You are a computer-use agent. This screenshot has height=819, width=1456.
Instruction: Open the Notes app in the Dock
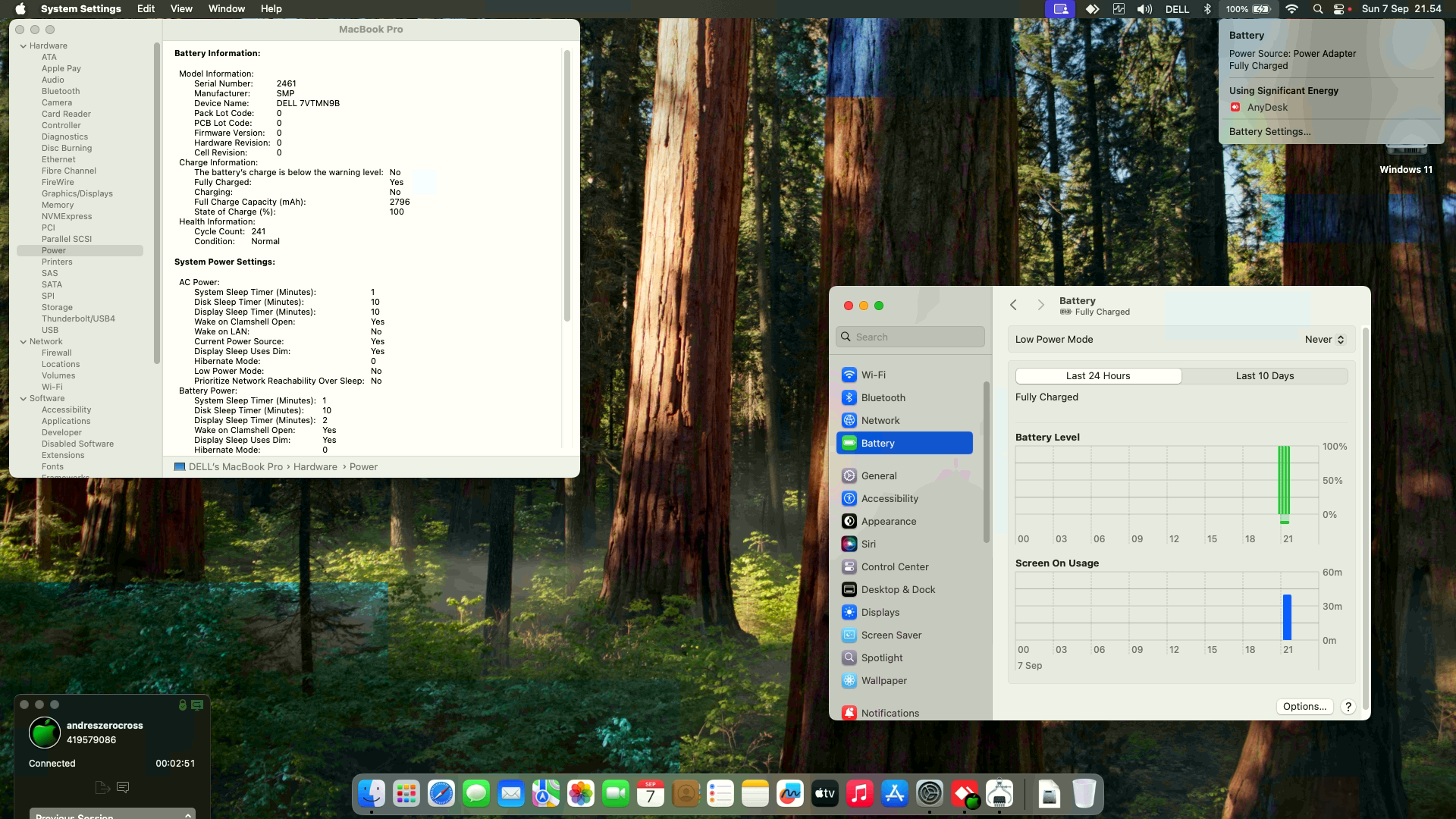tap(755, 794)
